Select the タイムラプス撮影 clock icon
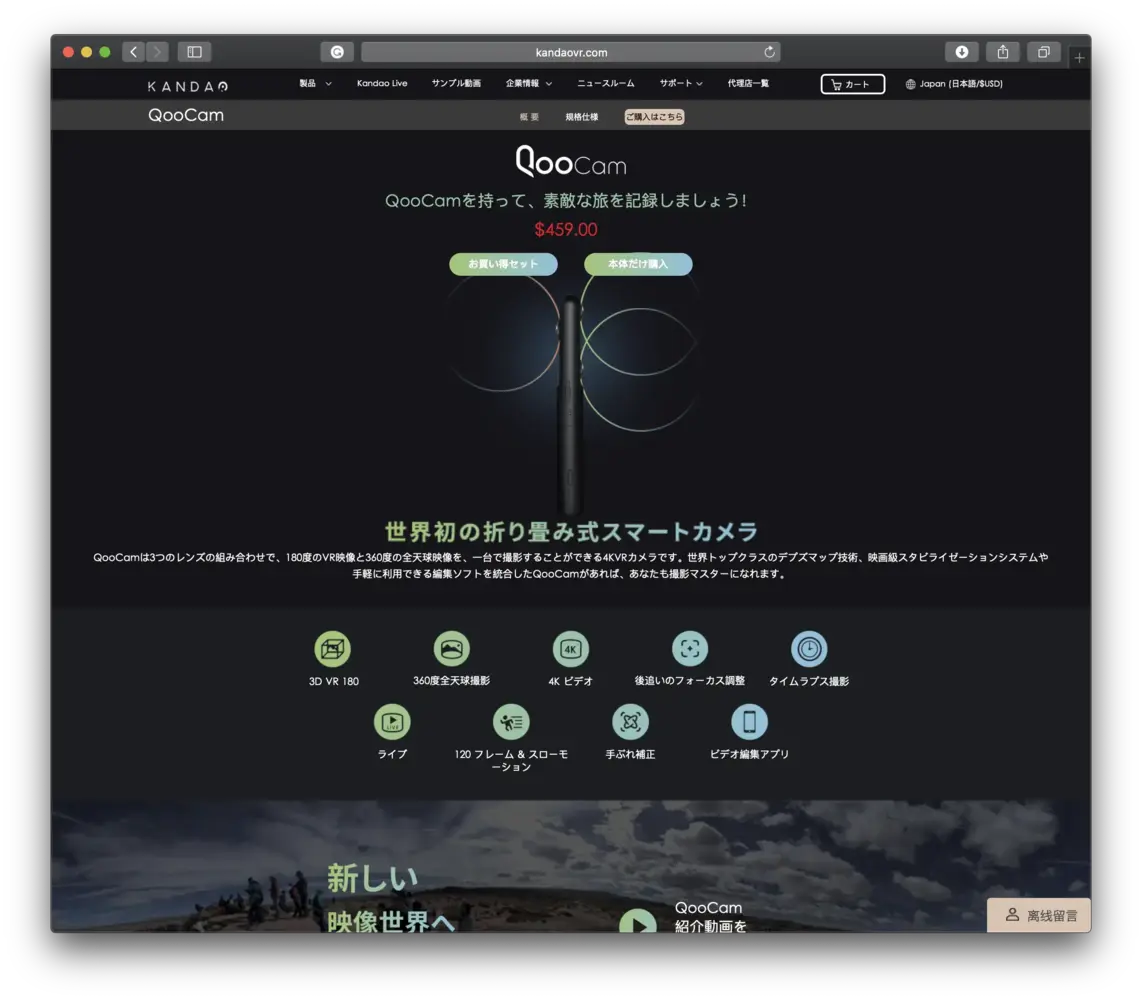1142x1000 pixels. click(809, 649)
